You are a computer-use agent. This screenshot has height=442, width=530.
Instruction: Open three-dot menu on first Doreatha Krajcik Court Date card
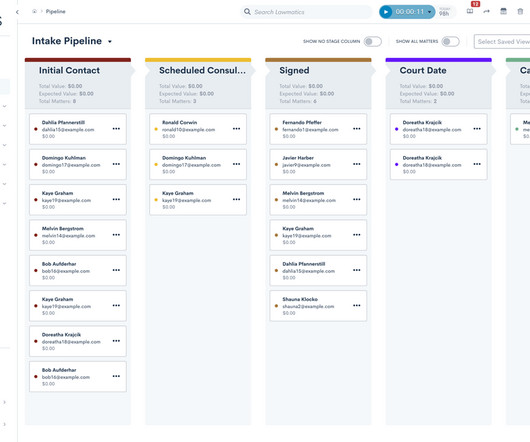(x=477, y=129)
